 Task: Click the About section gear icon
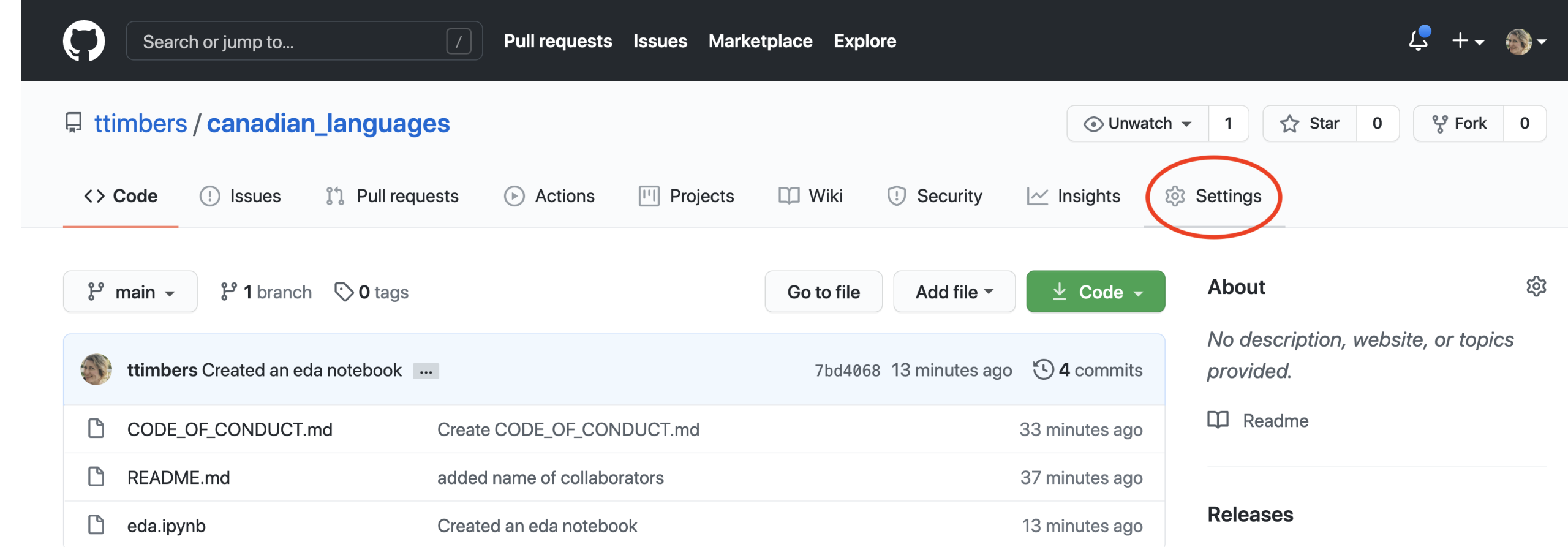click(1536, 287)
